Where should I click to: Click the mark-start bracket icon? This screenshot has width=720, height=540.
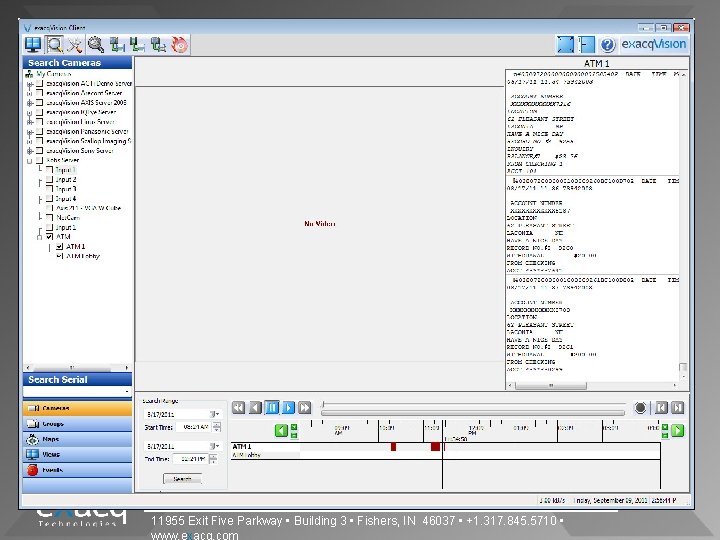(x=661, y=408)
